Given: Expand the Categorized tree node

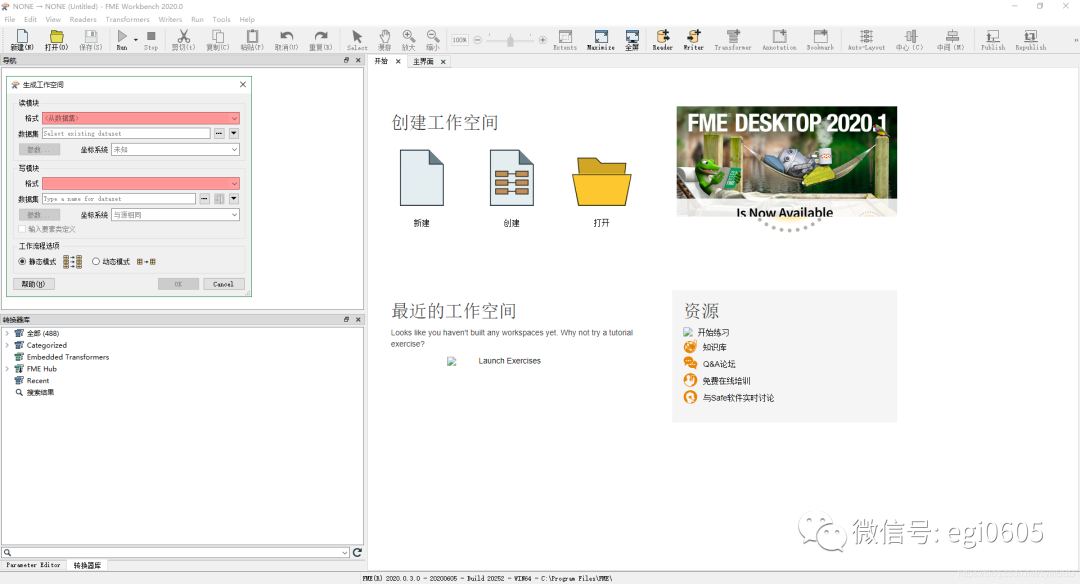Looking at the screenshot, I should (7, 345).
